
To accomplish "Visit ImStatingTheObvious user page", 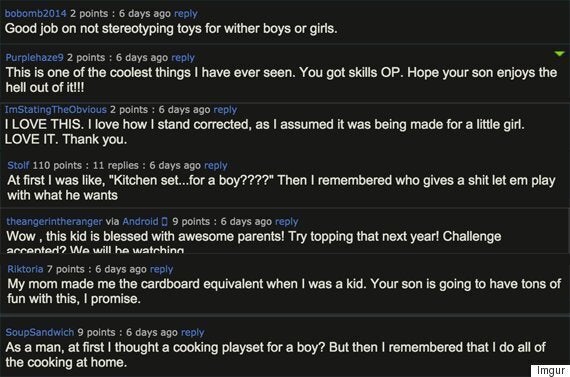I will tap(56, 109).
